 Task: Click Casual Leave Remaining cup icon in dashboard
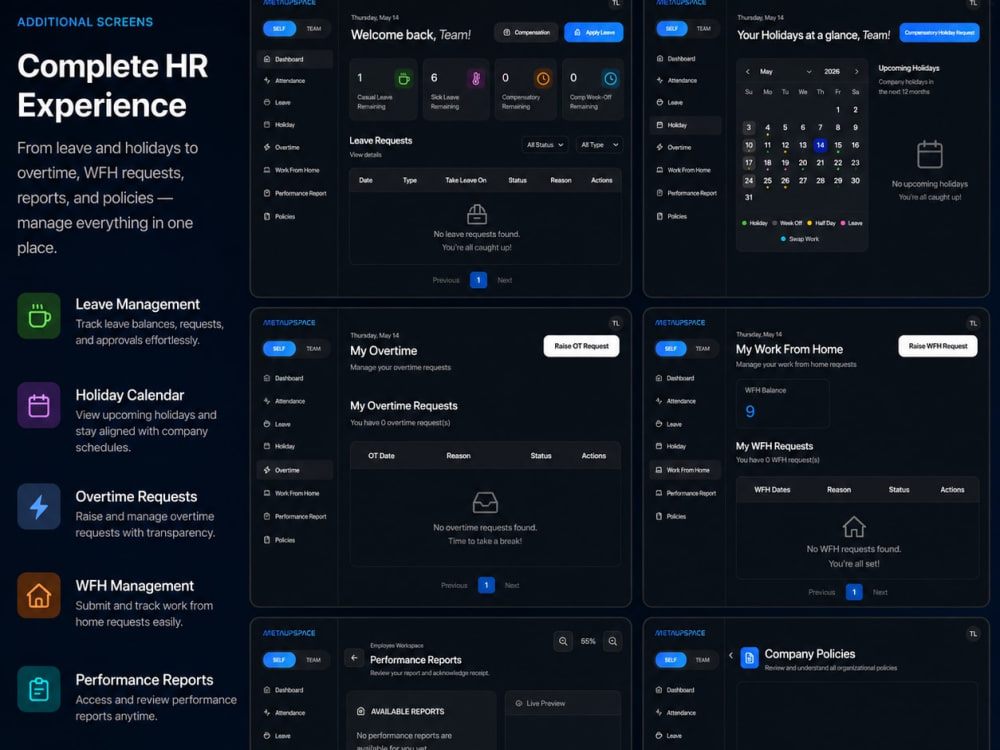[404, 78]
